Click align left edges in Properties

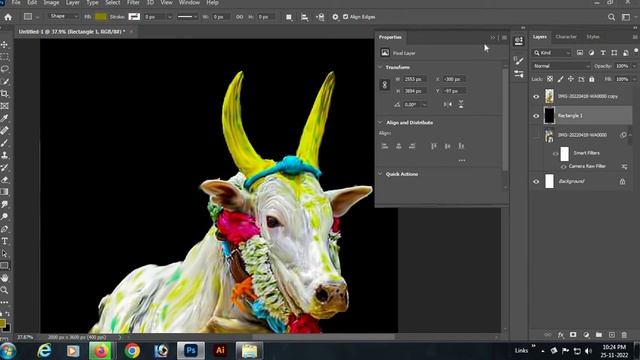click(x=384, y=146)
